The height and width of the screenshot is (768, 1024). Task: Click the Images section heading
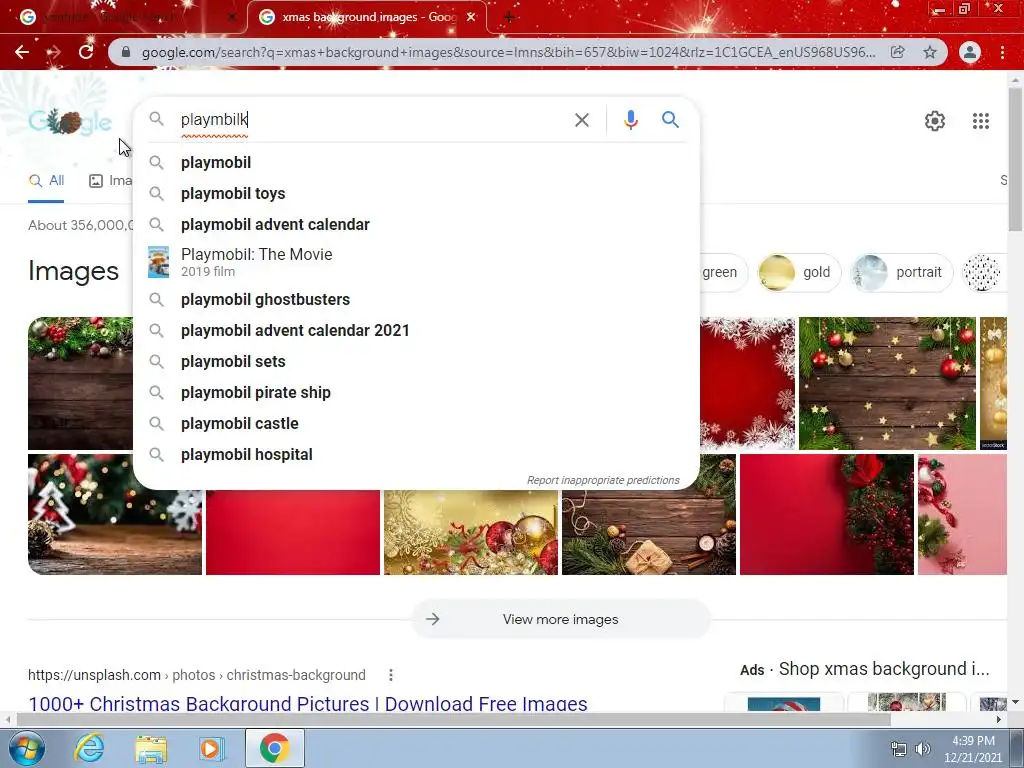[x=73, y=271]
